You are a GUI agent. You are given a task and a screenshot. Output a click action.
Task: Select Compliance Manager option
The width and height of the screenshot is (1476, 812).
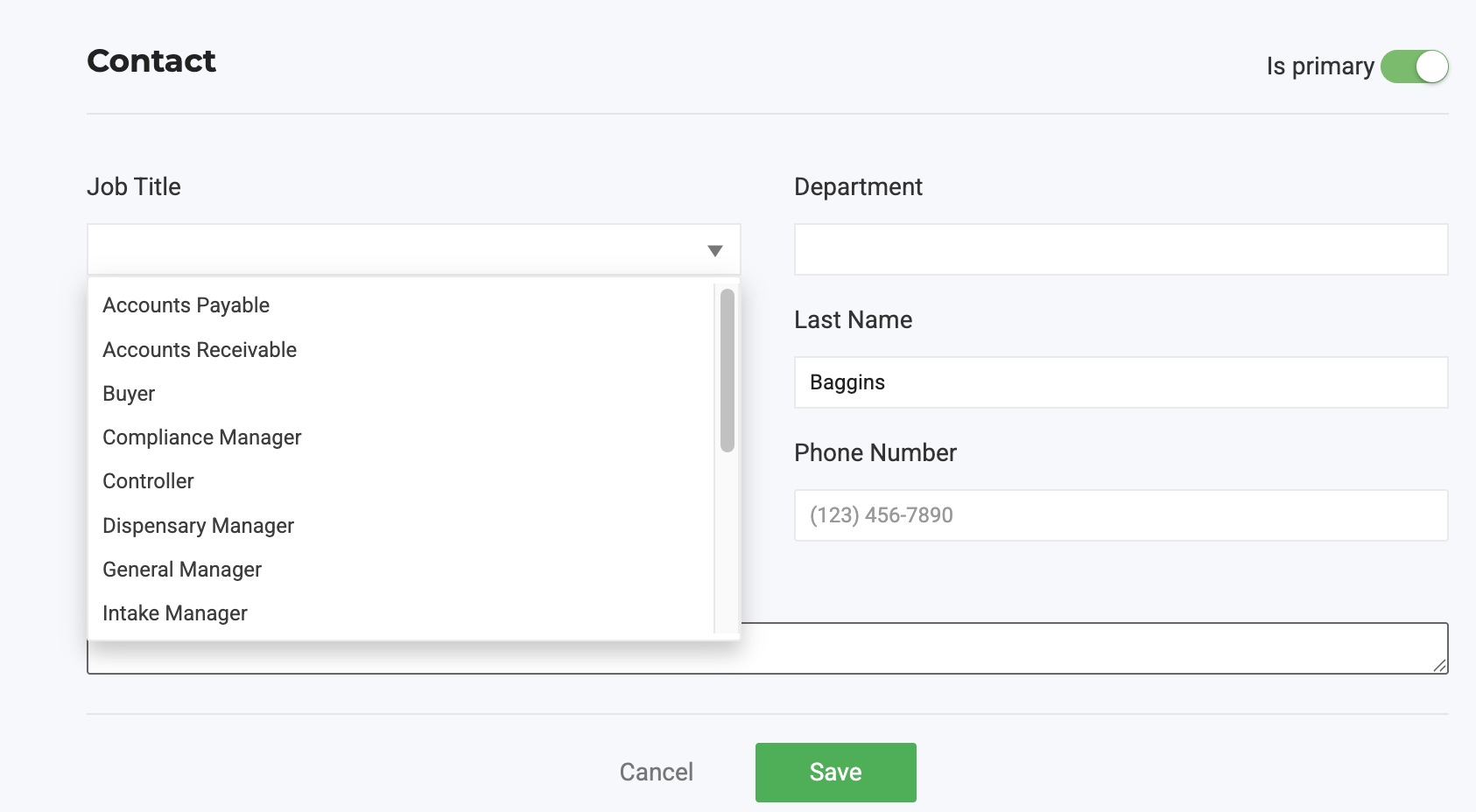(x=202, y=437)
